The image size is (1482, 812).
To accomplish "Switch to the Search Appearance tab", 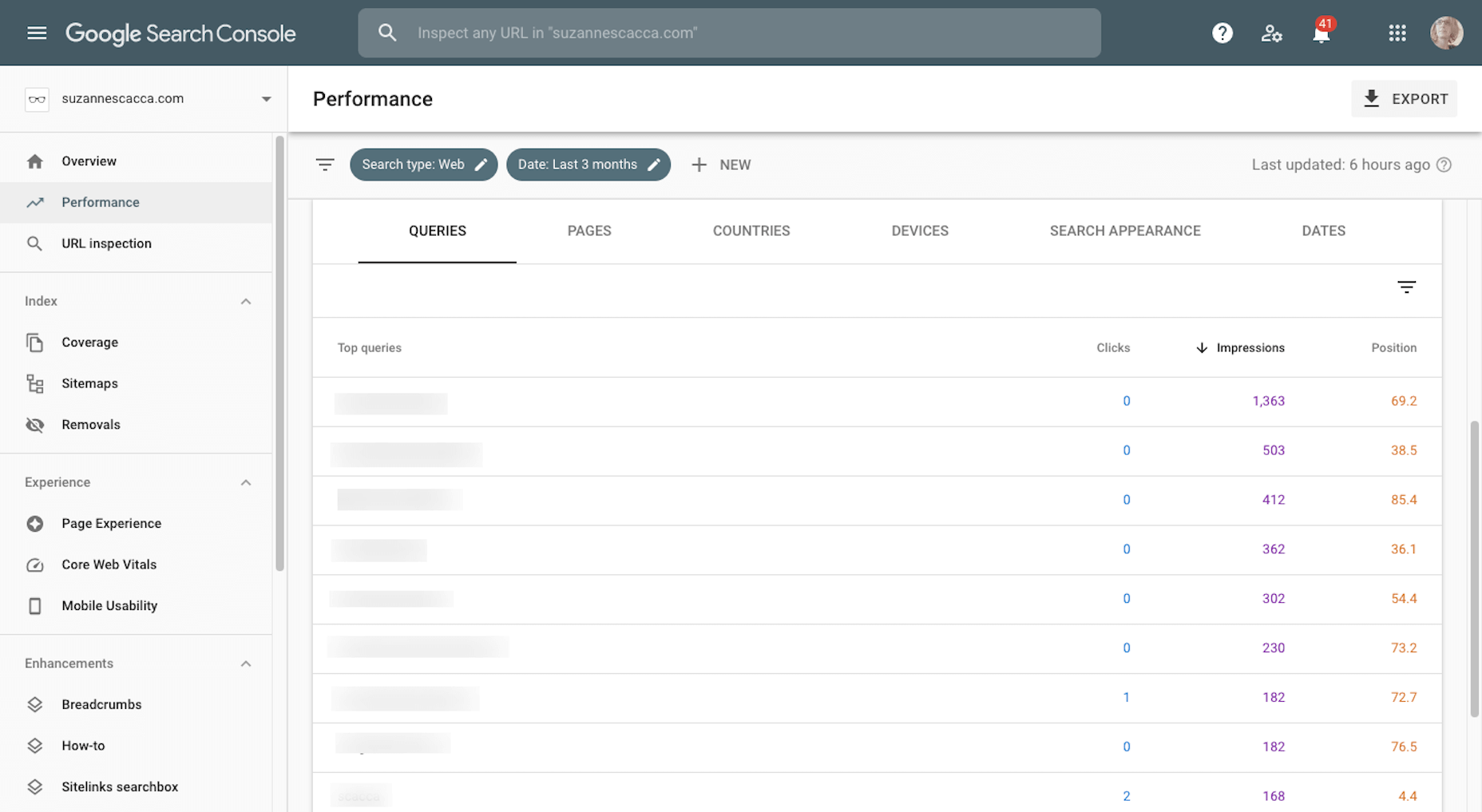I will pos(1125,231).
